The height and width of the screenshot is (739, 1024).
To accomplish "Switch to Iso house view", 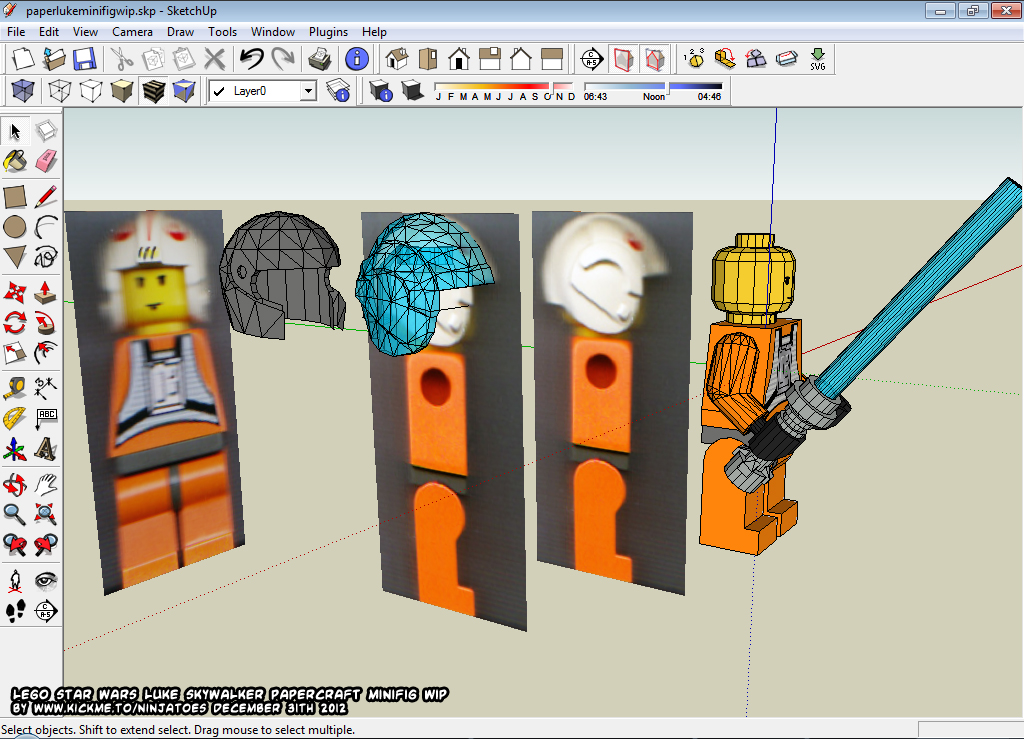I will 396,59.
